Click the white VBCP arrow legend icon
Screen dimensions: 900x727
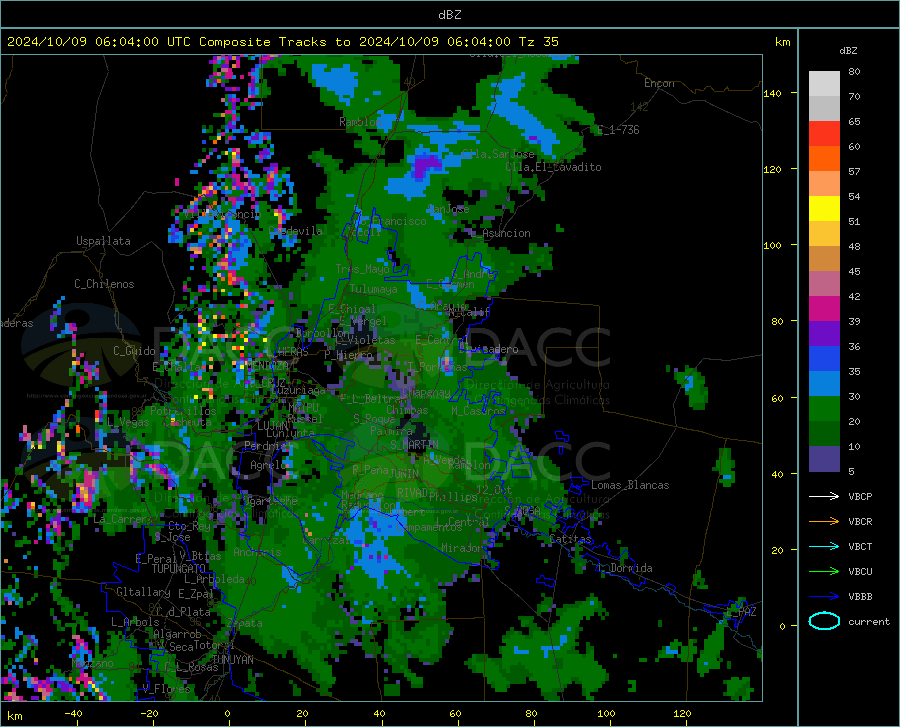coord(824,496)
